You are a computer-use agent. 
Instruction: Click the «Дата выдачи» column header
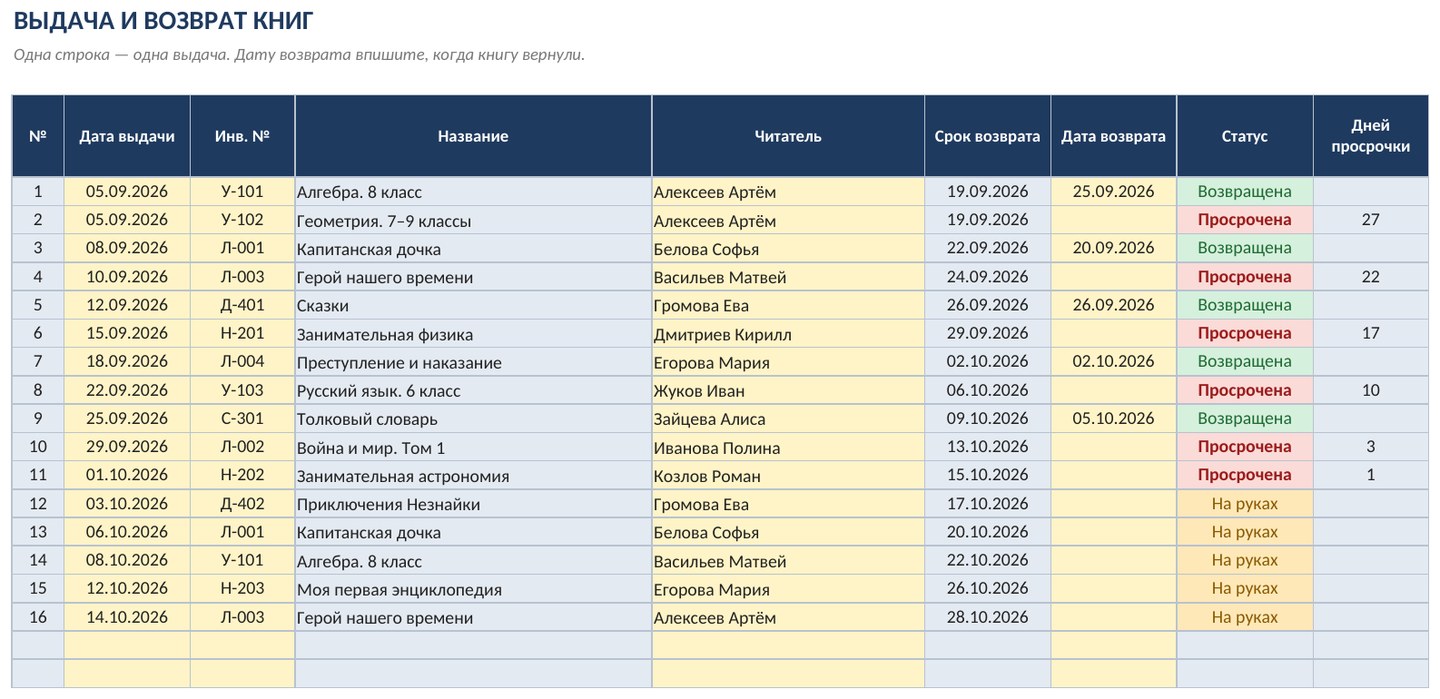[x=127, y=136]
